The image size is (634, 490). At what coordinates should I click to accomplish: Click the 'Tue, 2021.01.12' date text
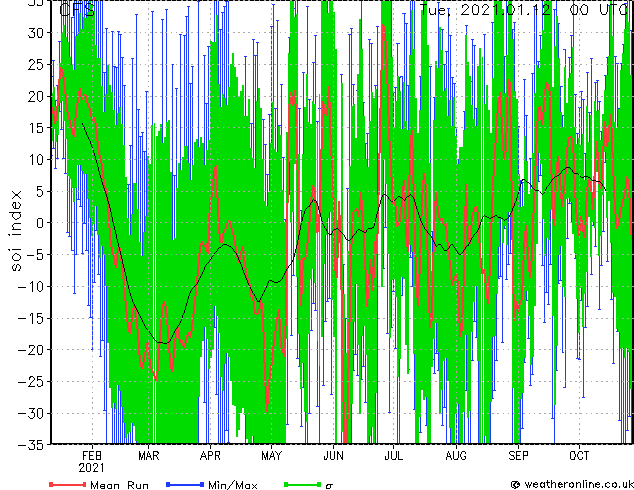(x=485, y=9)
